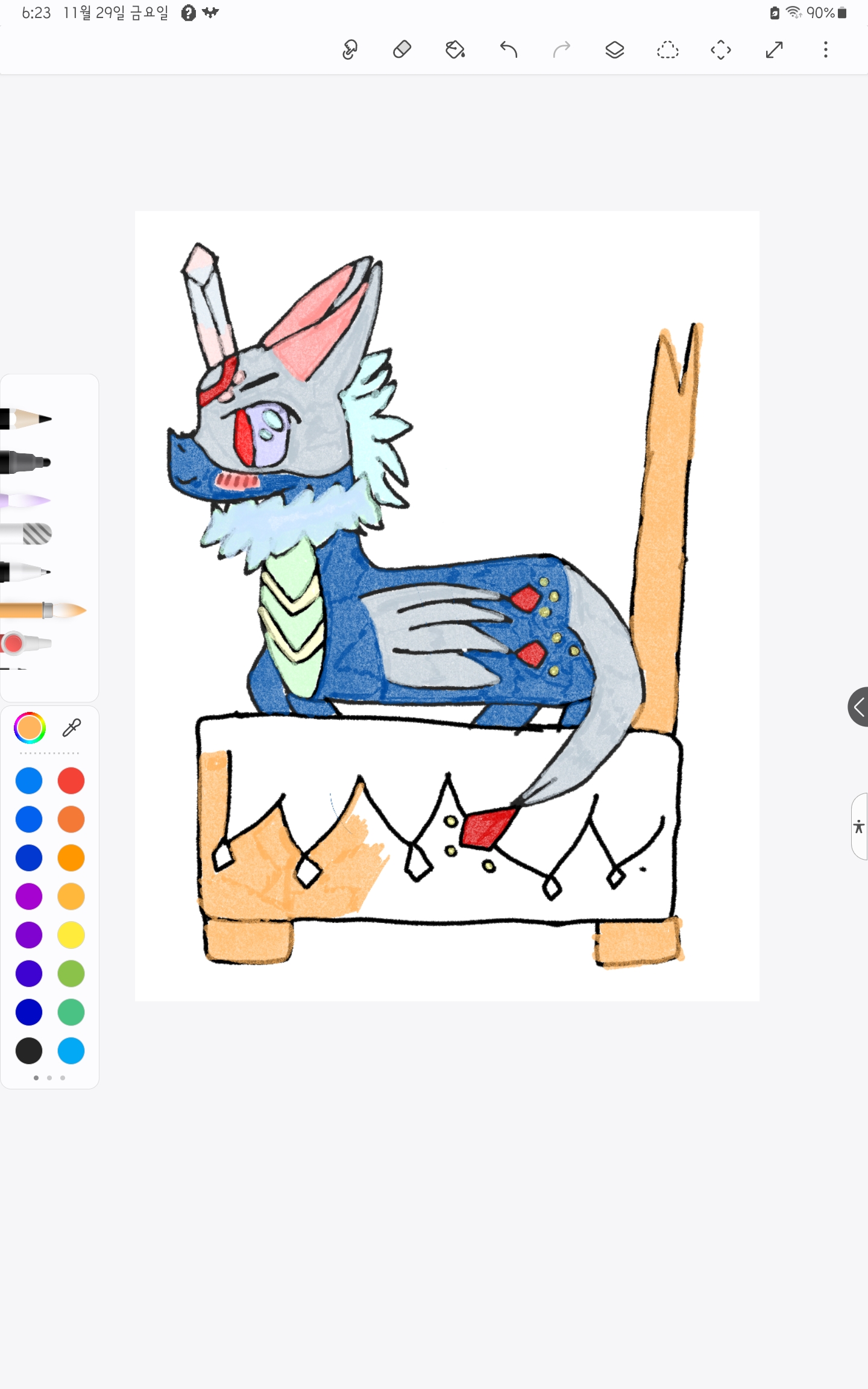Select the pencil brush
The width and height of the screenshot is (868, 1389).
[x=27, y=418]
